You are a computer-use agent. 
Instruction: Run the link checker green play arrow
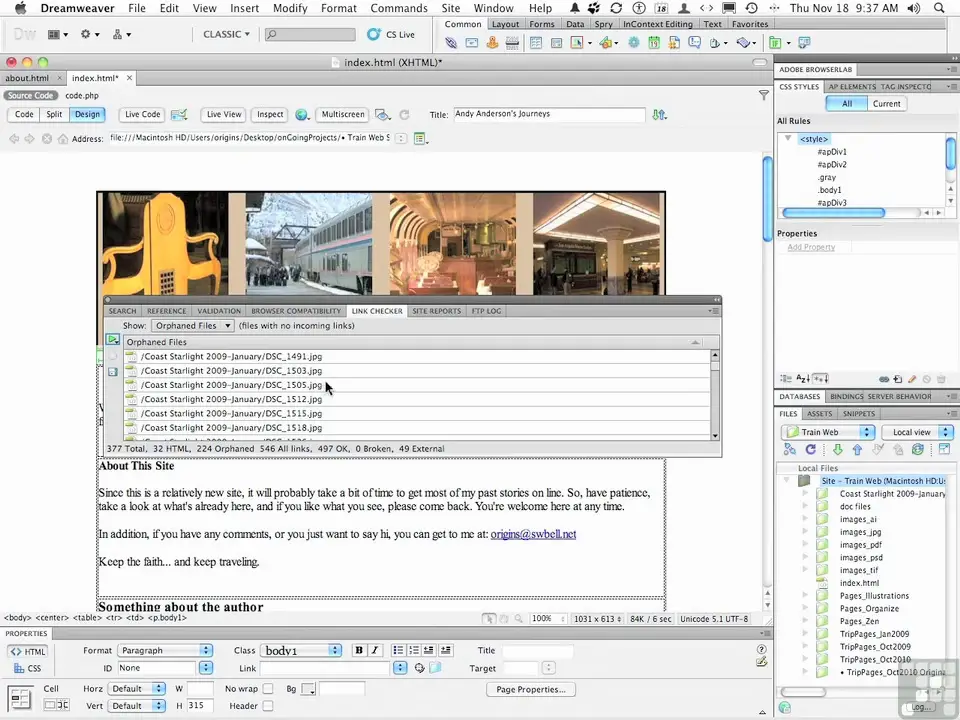coord(113,341)
